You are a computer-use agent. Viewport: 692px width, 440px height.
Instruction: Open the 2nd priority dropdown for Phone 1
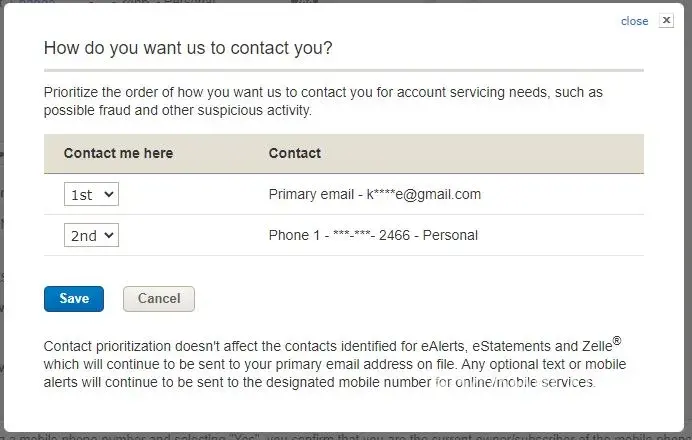point(91,235)
